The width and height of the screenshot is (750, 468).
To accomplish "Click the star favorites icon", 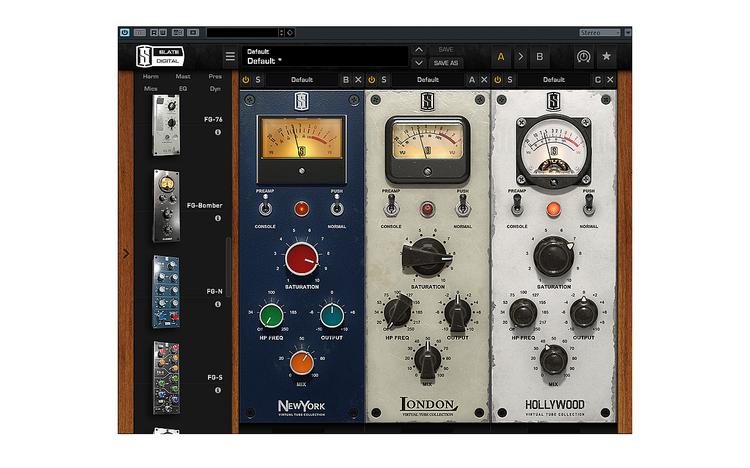I will point(607,56).
